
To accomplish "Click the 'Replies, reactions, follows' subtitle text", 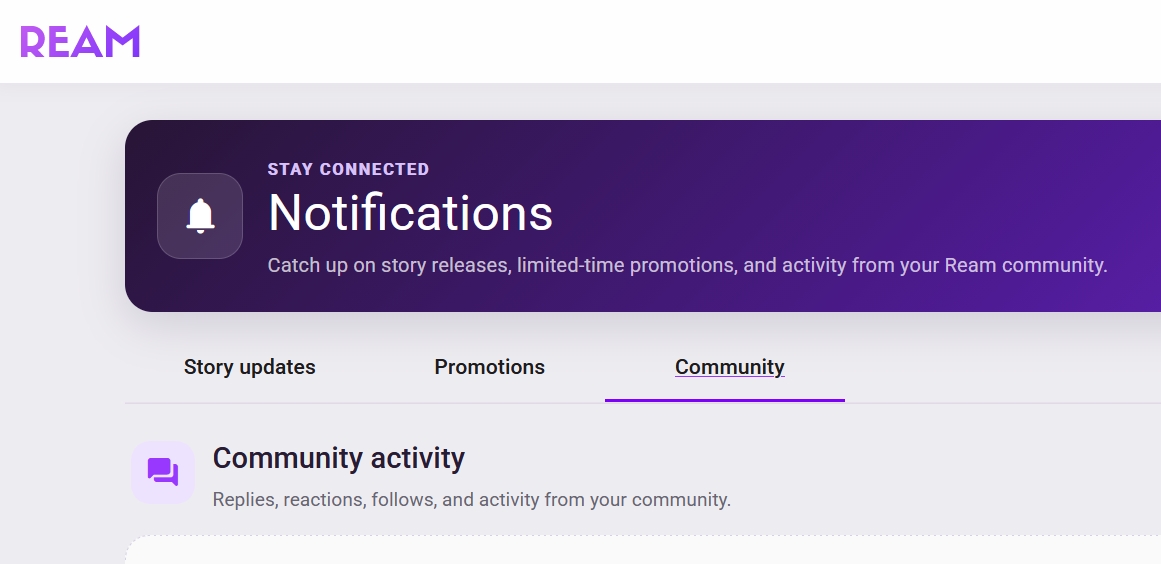I will [x=472, y=500].
